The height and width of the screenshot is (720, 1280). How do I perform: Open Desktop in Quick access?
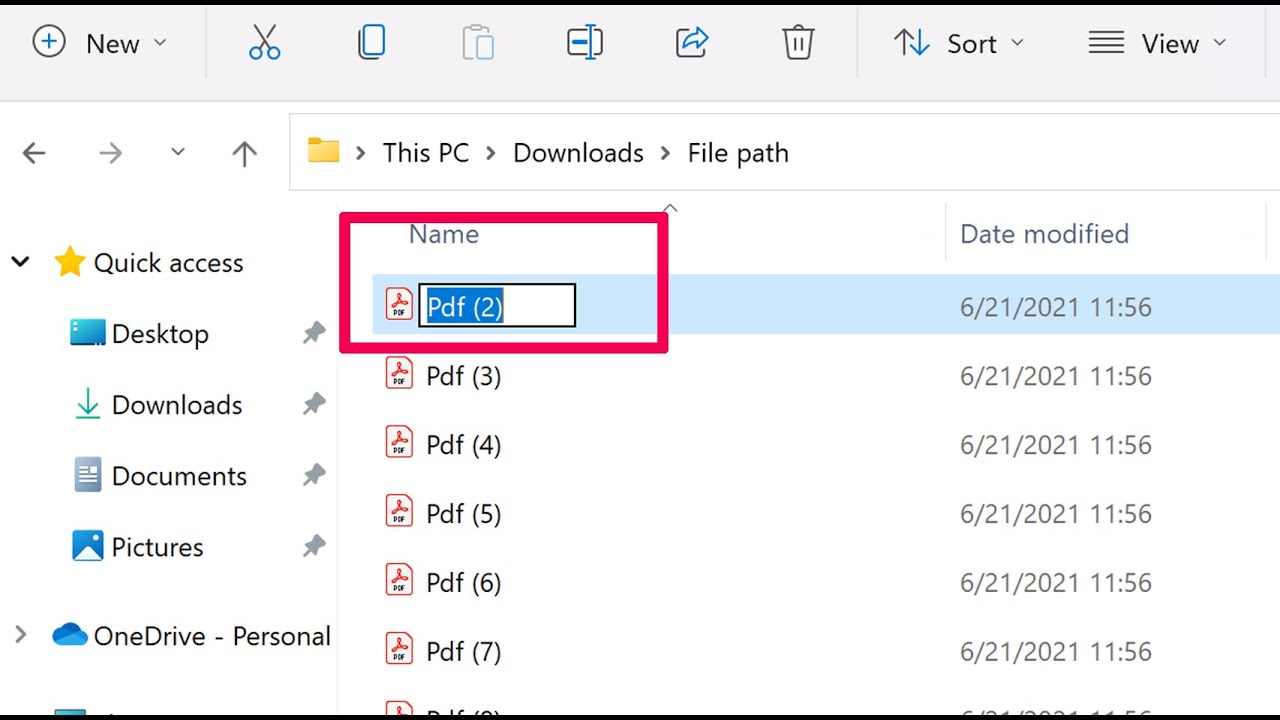pos(160,334)
